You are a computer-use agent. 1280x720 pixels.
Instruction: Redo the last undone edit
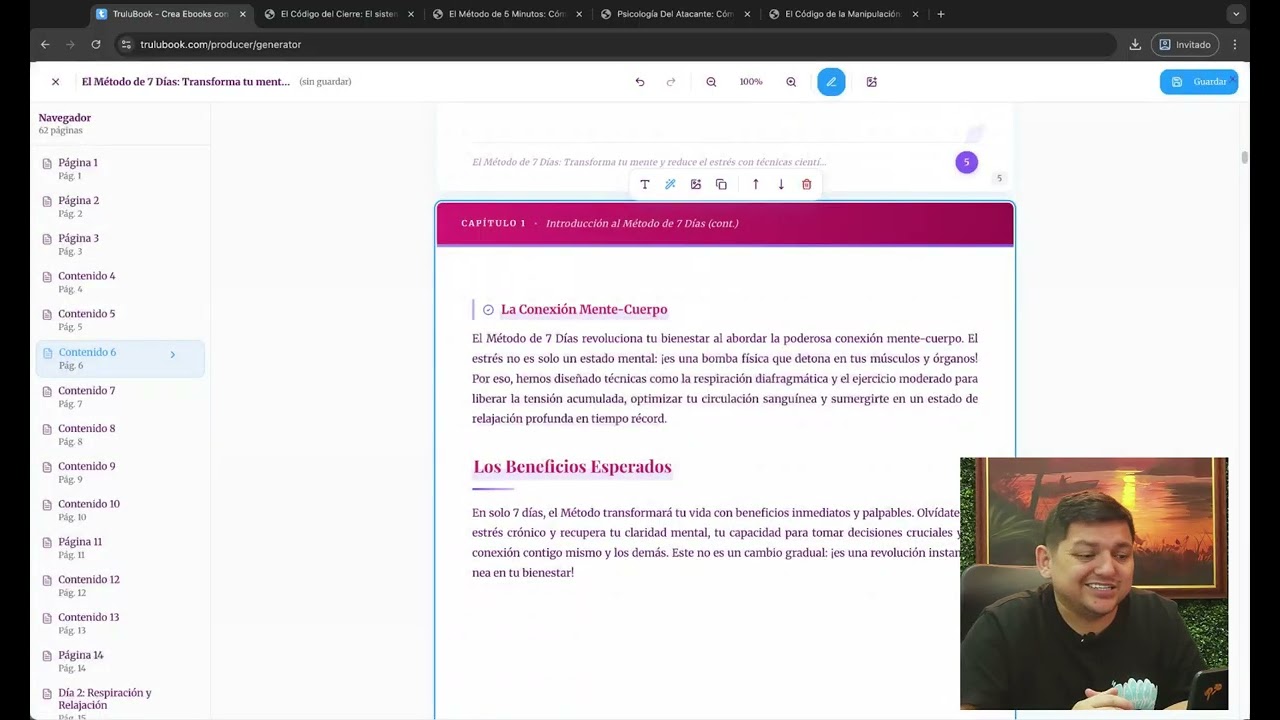(x=671, y=82)
